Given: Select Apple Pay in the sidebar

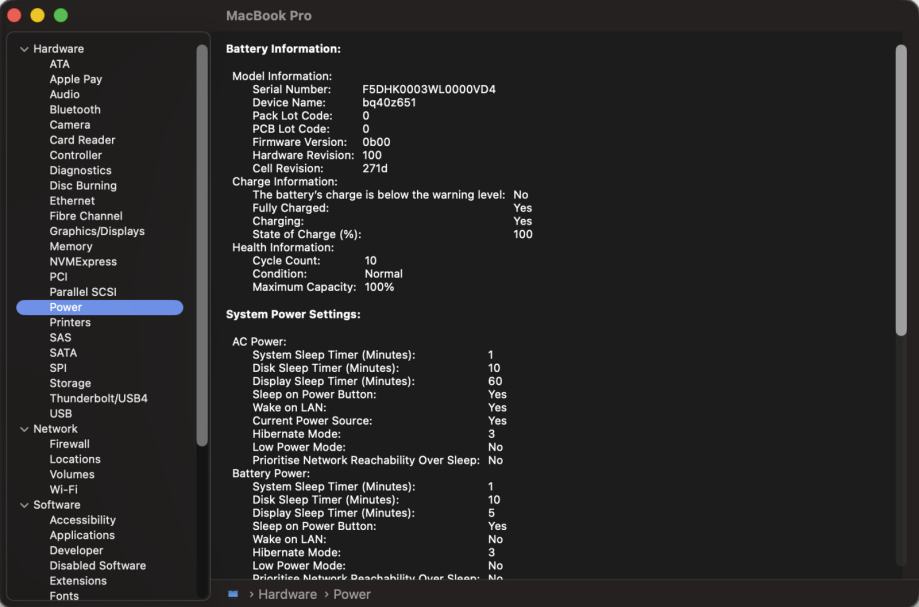Looking at the screenshot, I should pyautogui.click(x=76, y=79).
